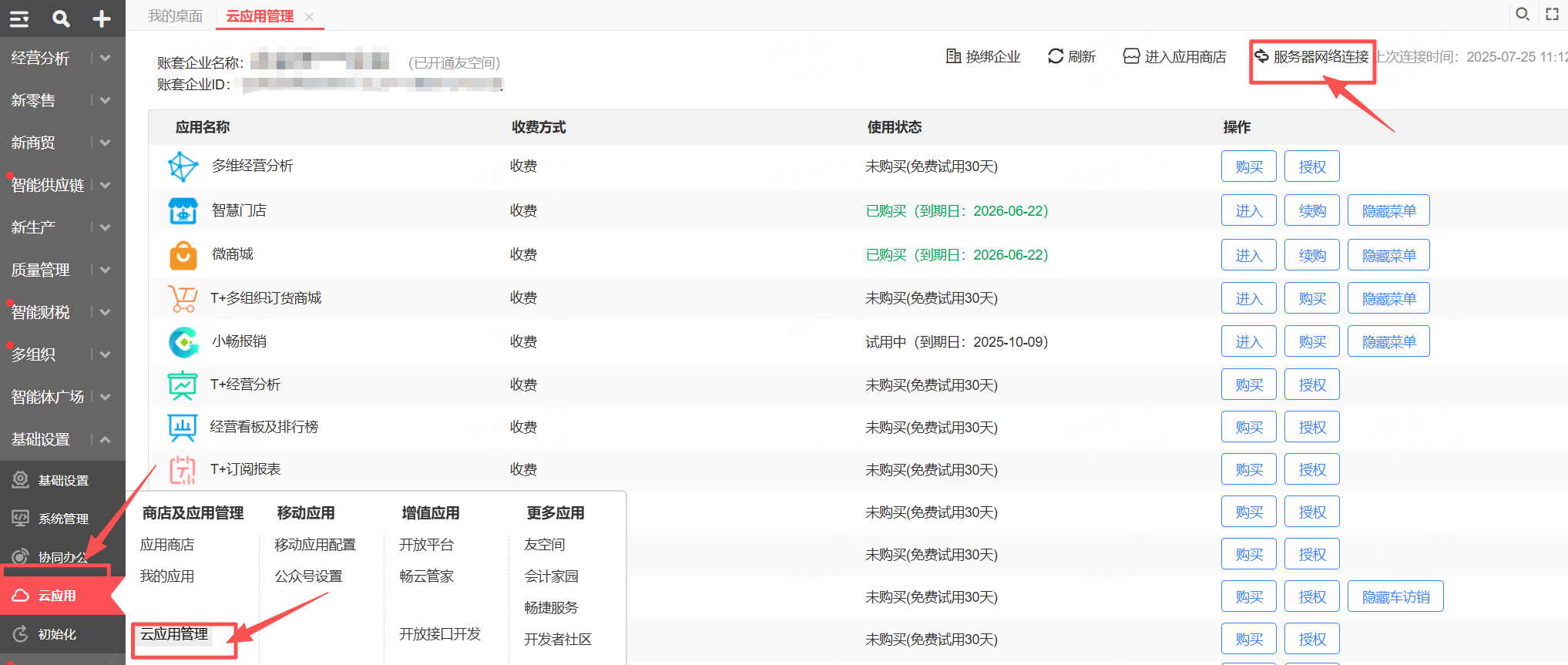Click the top-right search icon

[x=1523, y=14]
